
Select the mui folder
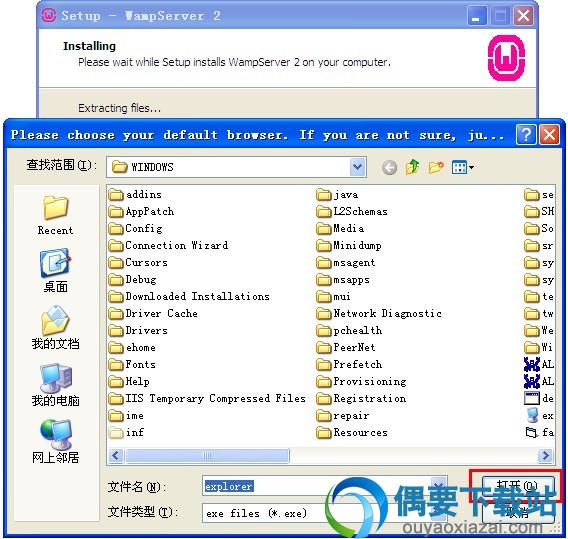333,297
